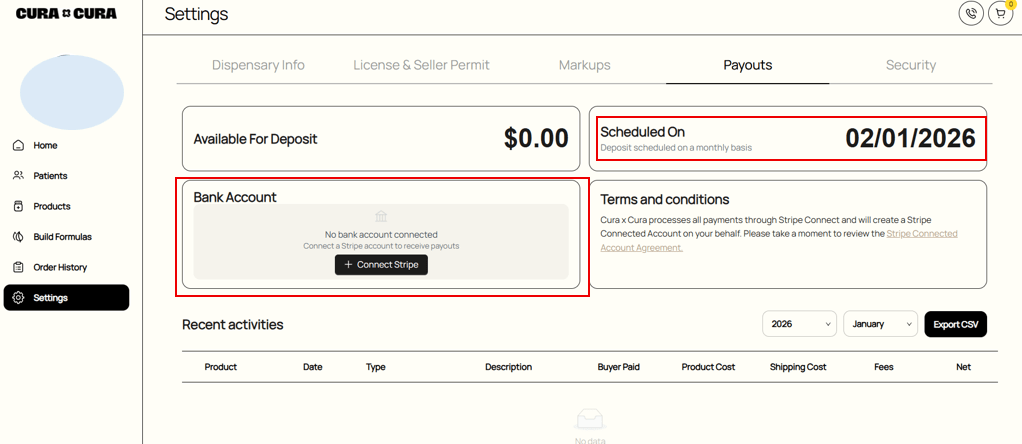Expand the January month dropdown

[880, 324]
